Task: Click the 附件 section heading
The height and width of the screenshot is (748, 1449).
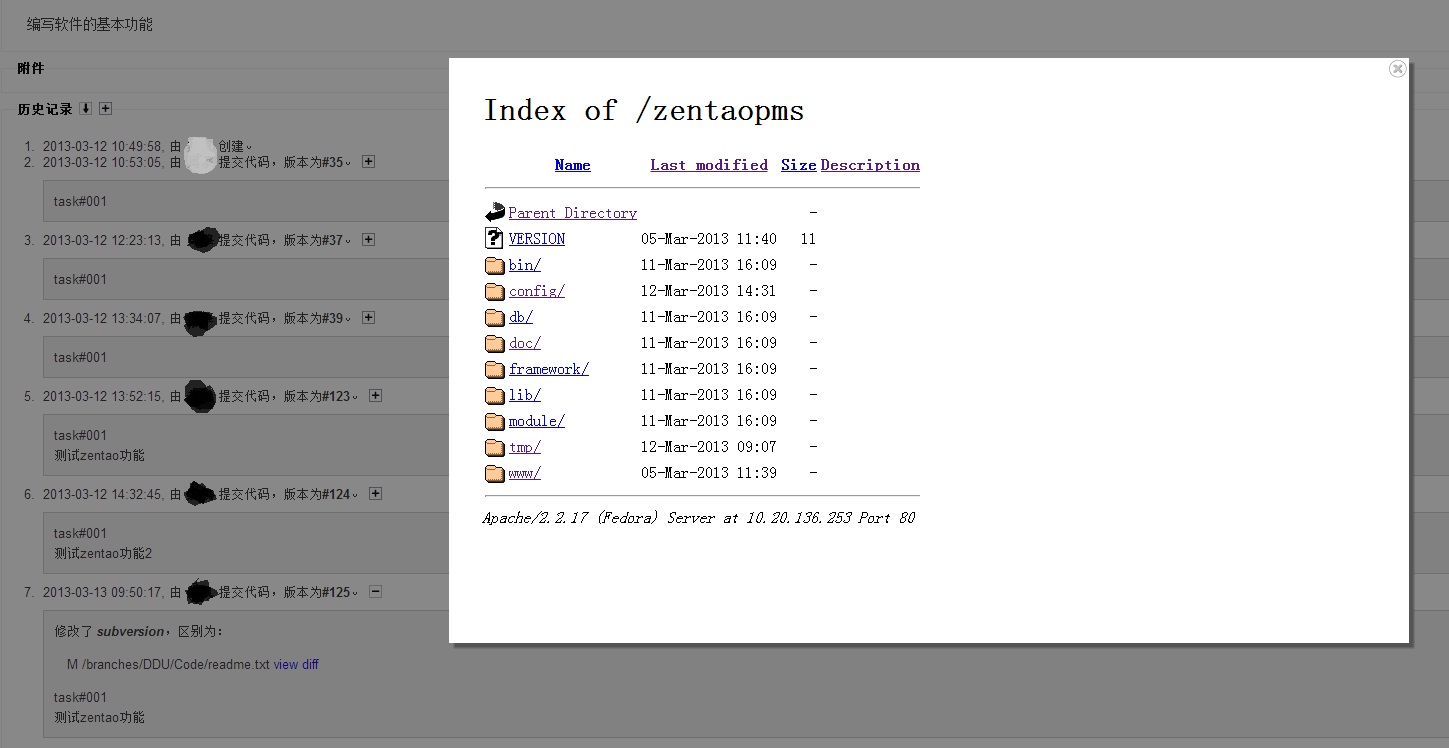Action: point(31,68)
